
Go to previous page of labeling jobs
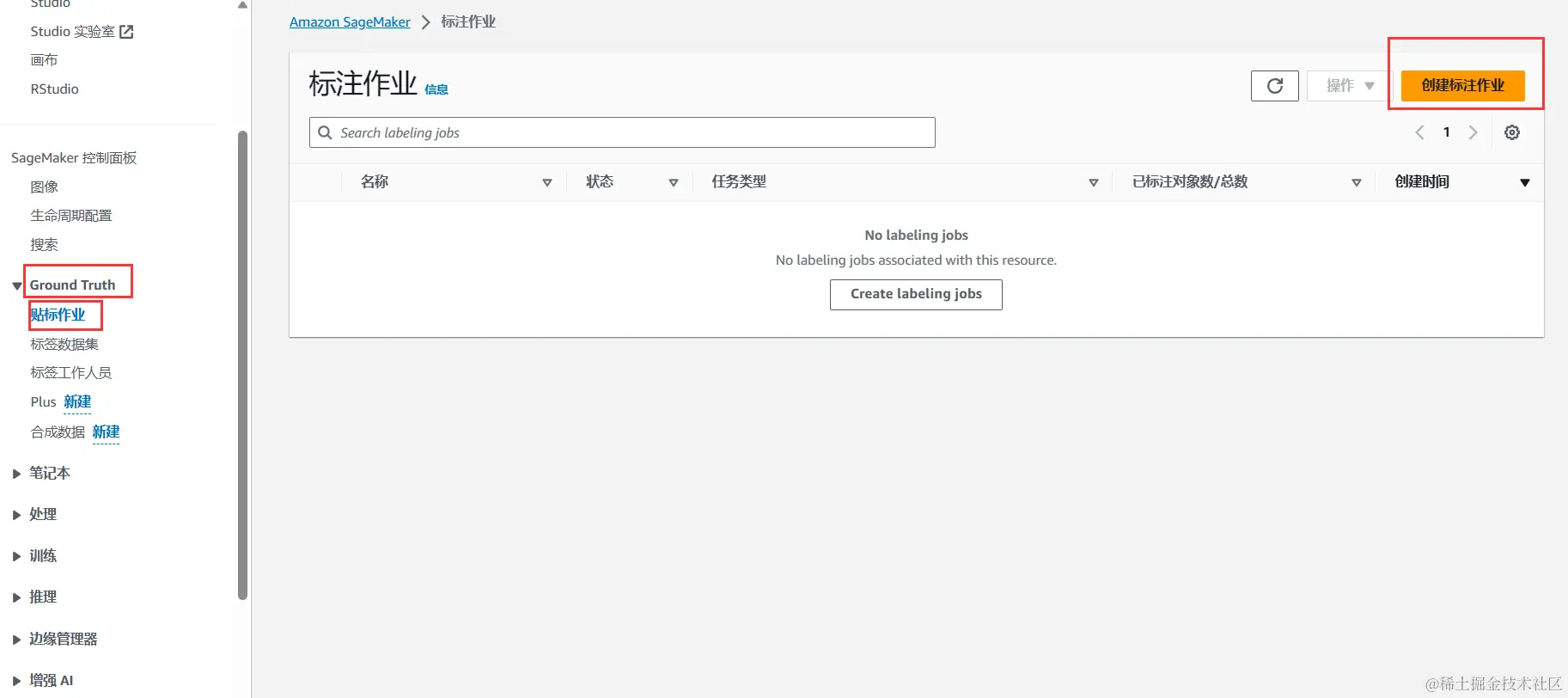pyautogui.click(x=1419, y=132)
